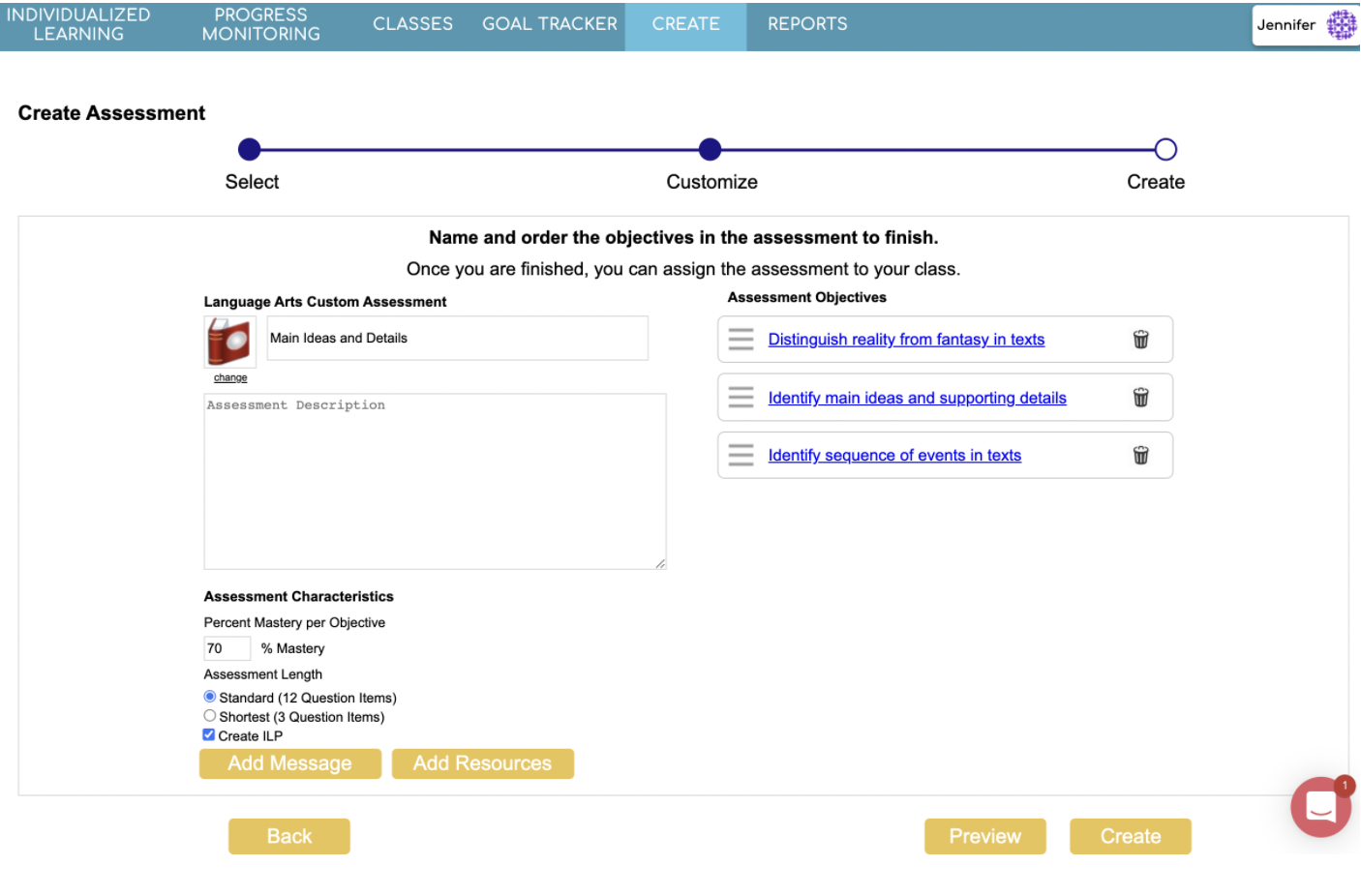Uncheck the Create ILP checkbox
The height and width of the screenshot is (896, 1361).
(x=208, y=734)
